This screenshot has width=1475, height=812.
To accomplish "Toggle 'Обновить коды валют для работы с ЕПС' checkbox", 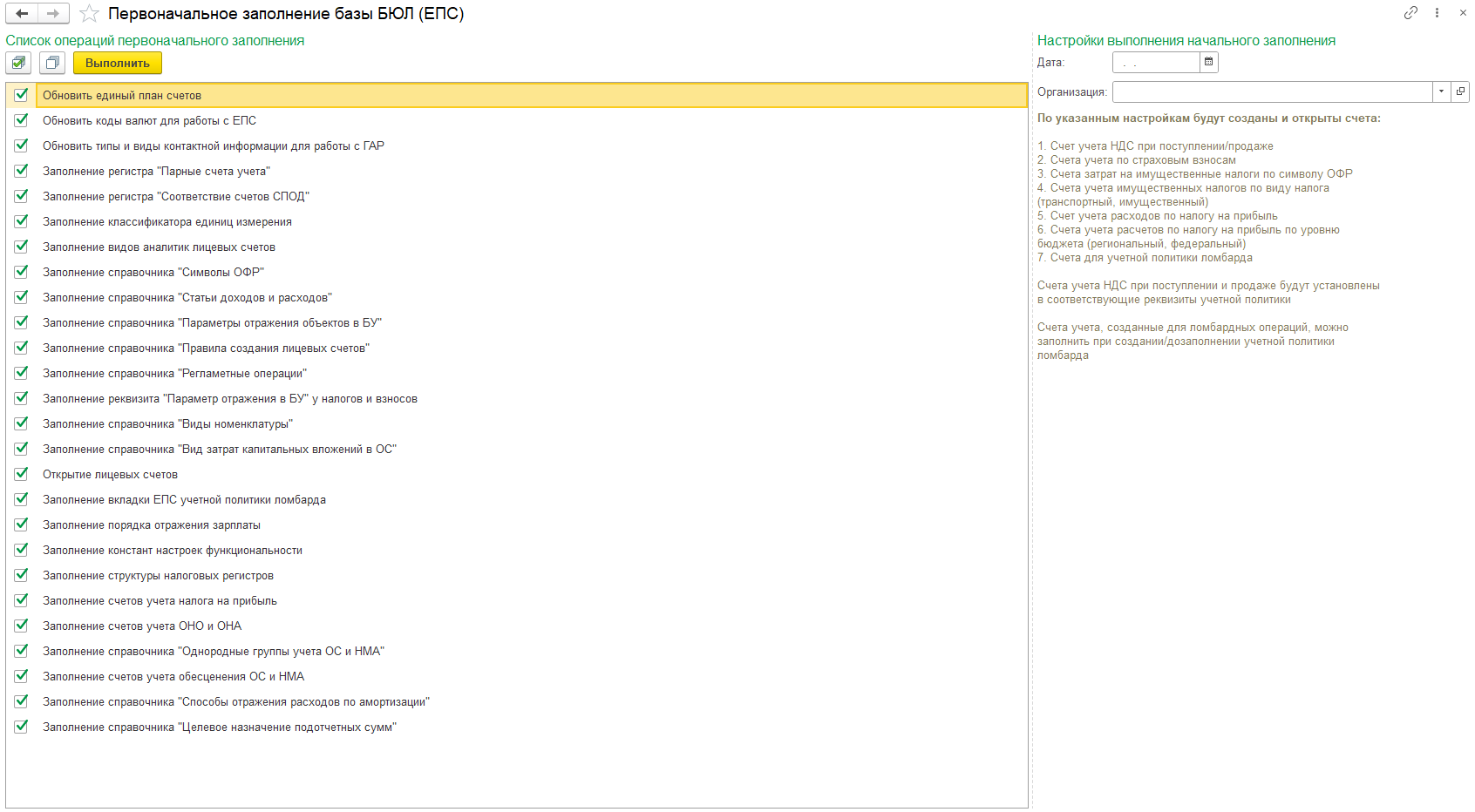I will 21,120.
